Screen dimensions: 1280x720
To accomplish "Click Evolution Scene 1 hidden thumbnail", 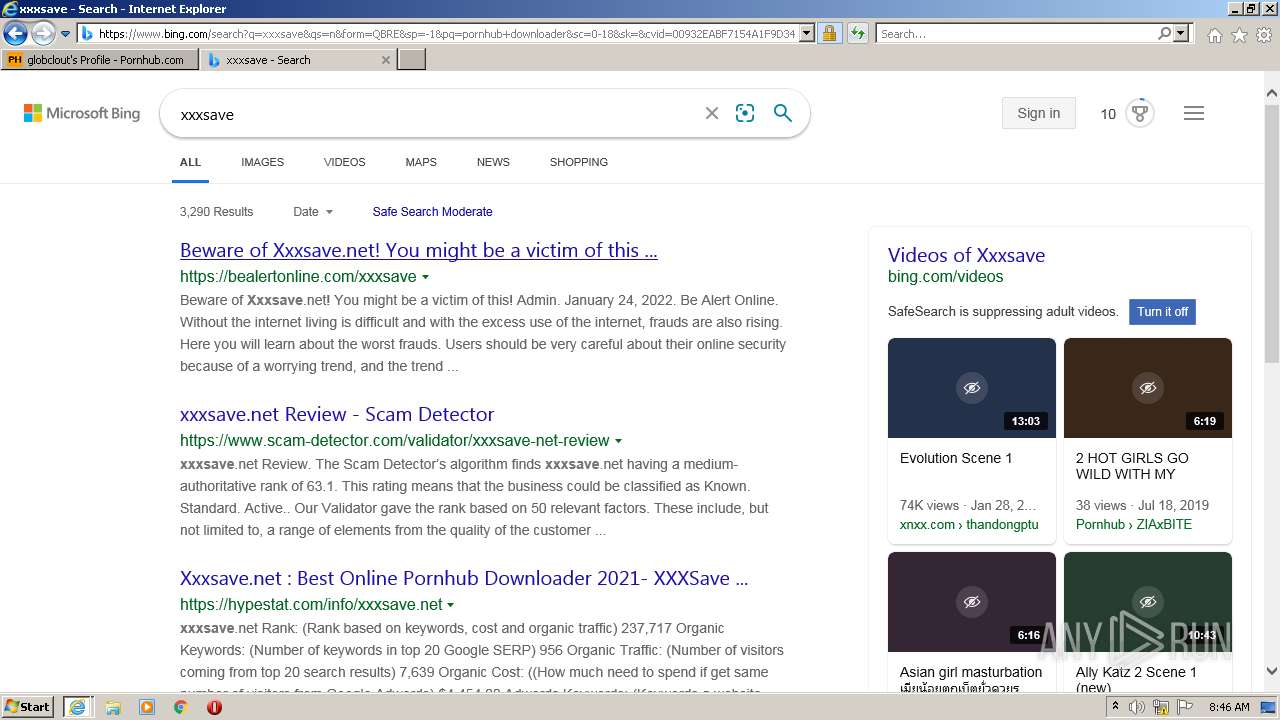I will click(972, 388).
